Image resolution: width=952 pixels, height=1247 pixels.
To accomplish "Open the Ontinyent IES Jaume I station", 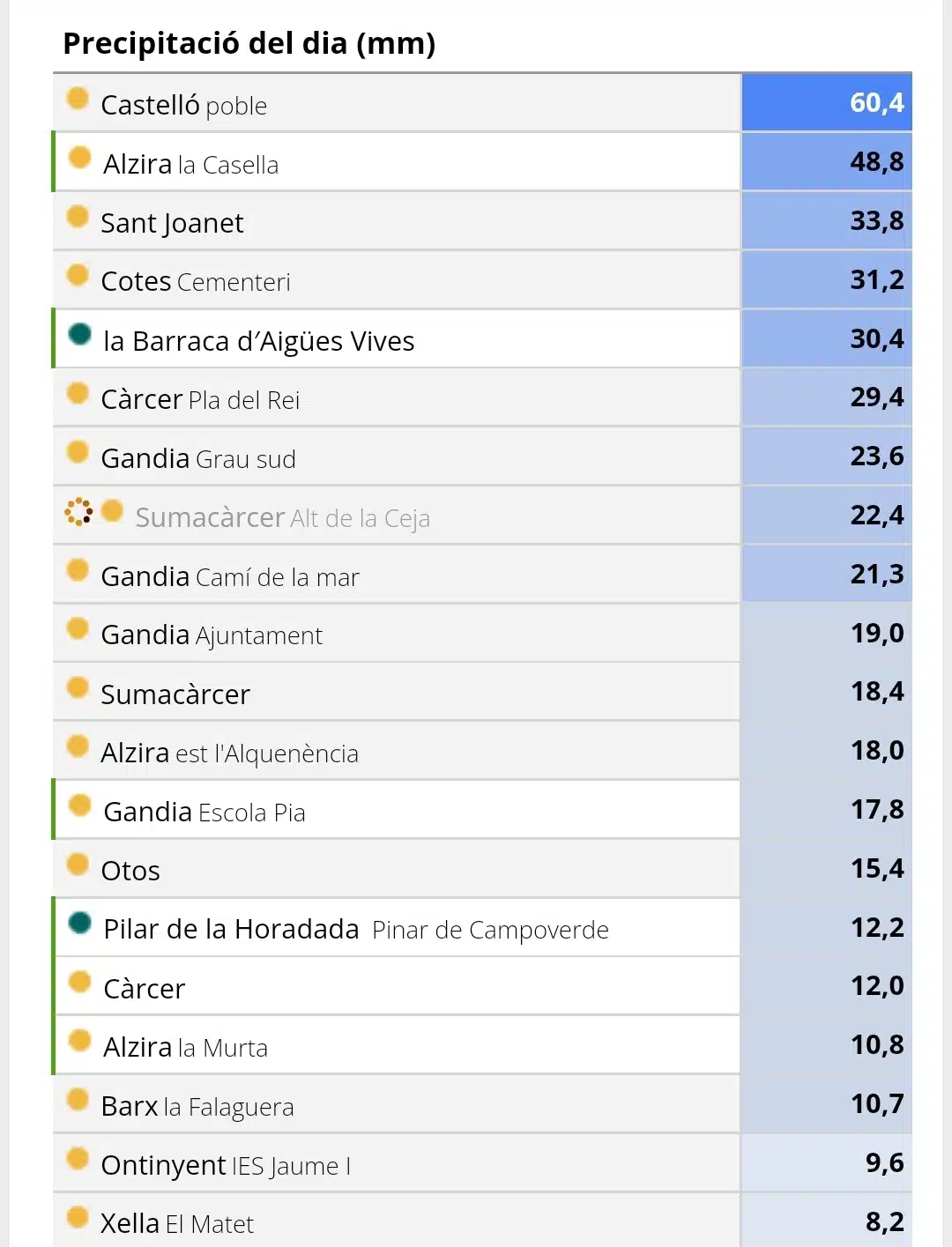I will (x=396, y=1163).
